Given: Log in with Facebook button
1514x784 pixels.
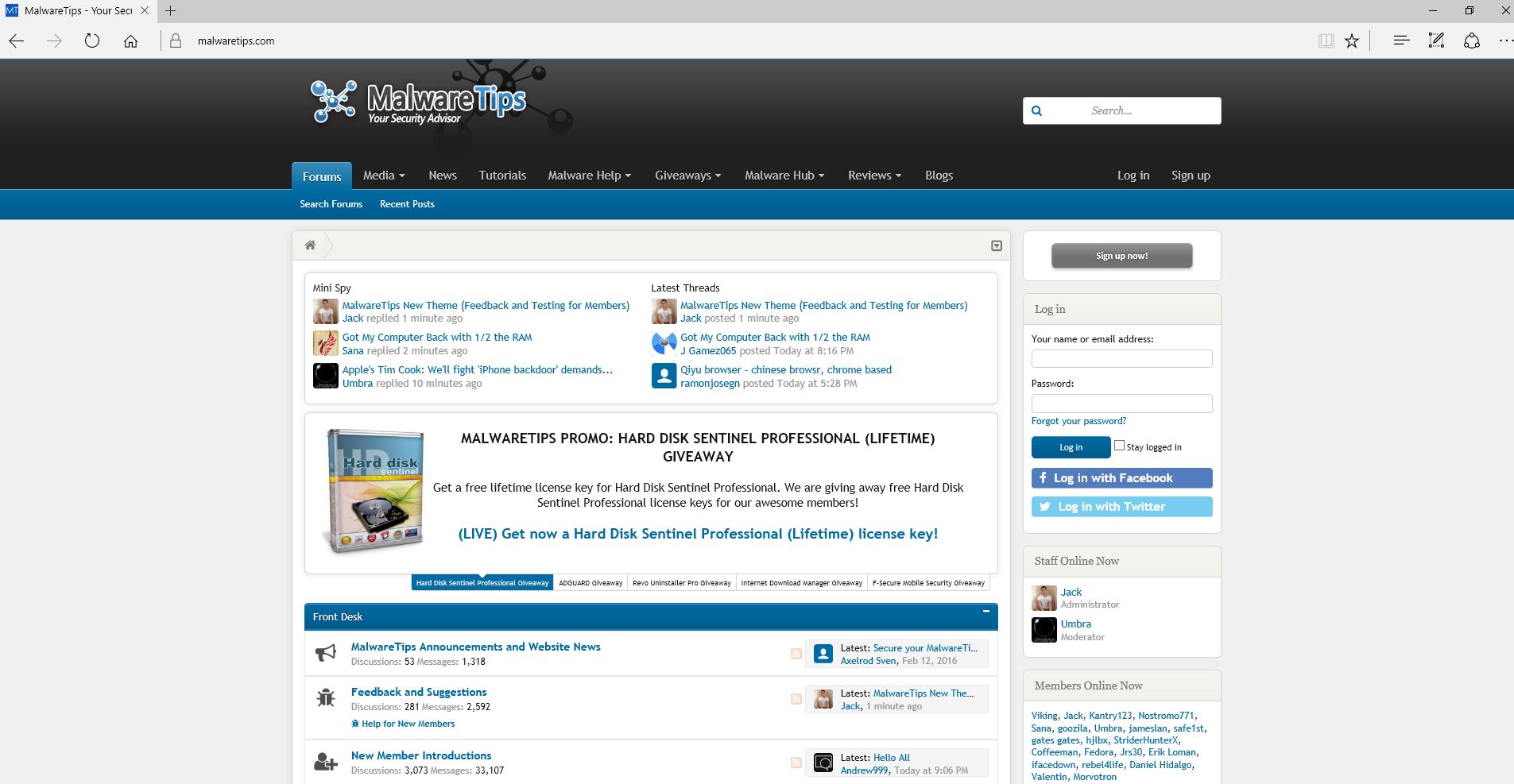Looking at the screenshot, I should [1121, 478].
